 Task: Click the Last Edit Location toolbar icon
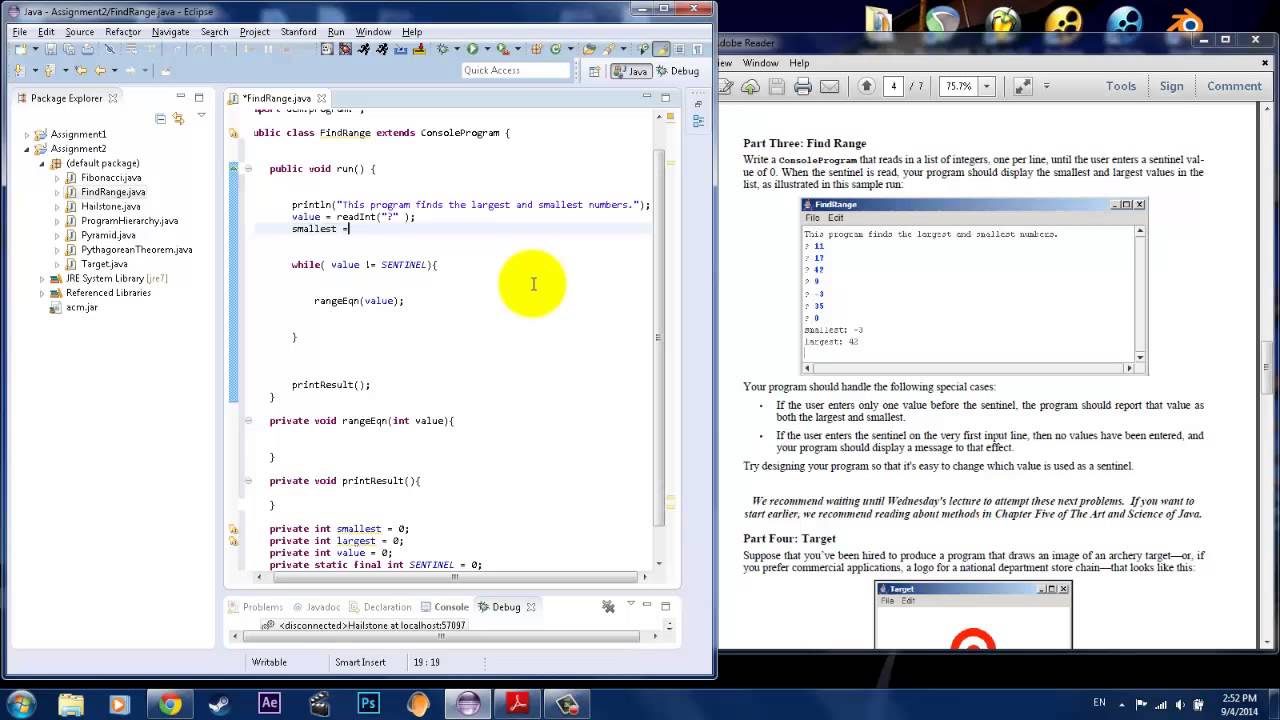(x=81, y=70)
